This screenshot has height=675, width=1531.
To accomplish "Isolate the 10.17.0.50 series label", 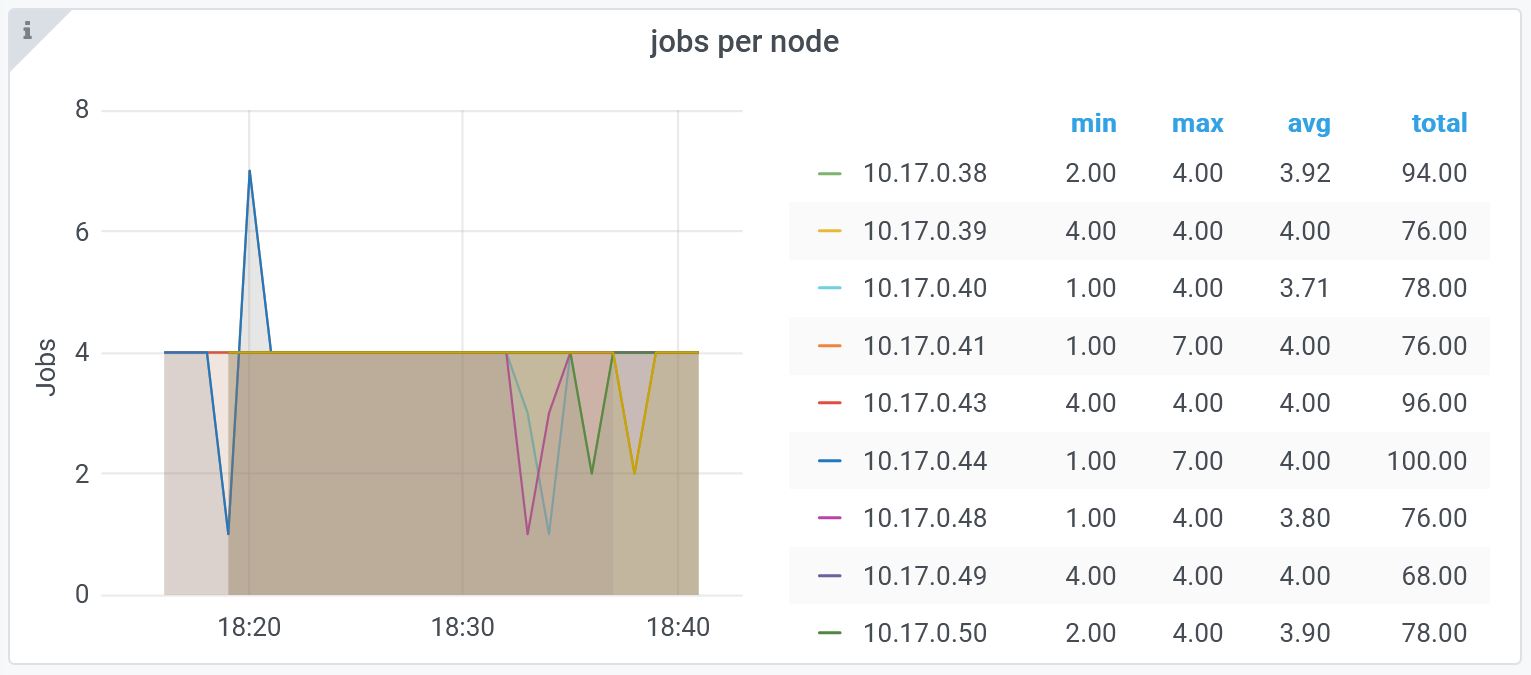I will coord(924,633).
